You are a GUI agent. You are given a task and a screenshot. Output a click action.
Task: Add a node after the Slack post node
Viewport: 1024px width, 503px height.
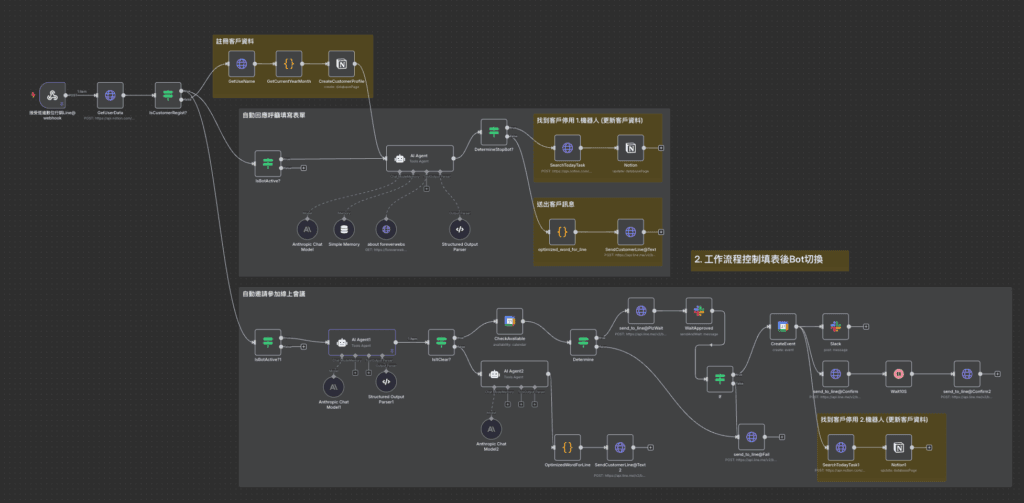click(866, 327)
